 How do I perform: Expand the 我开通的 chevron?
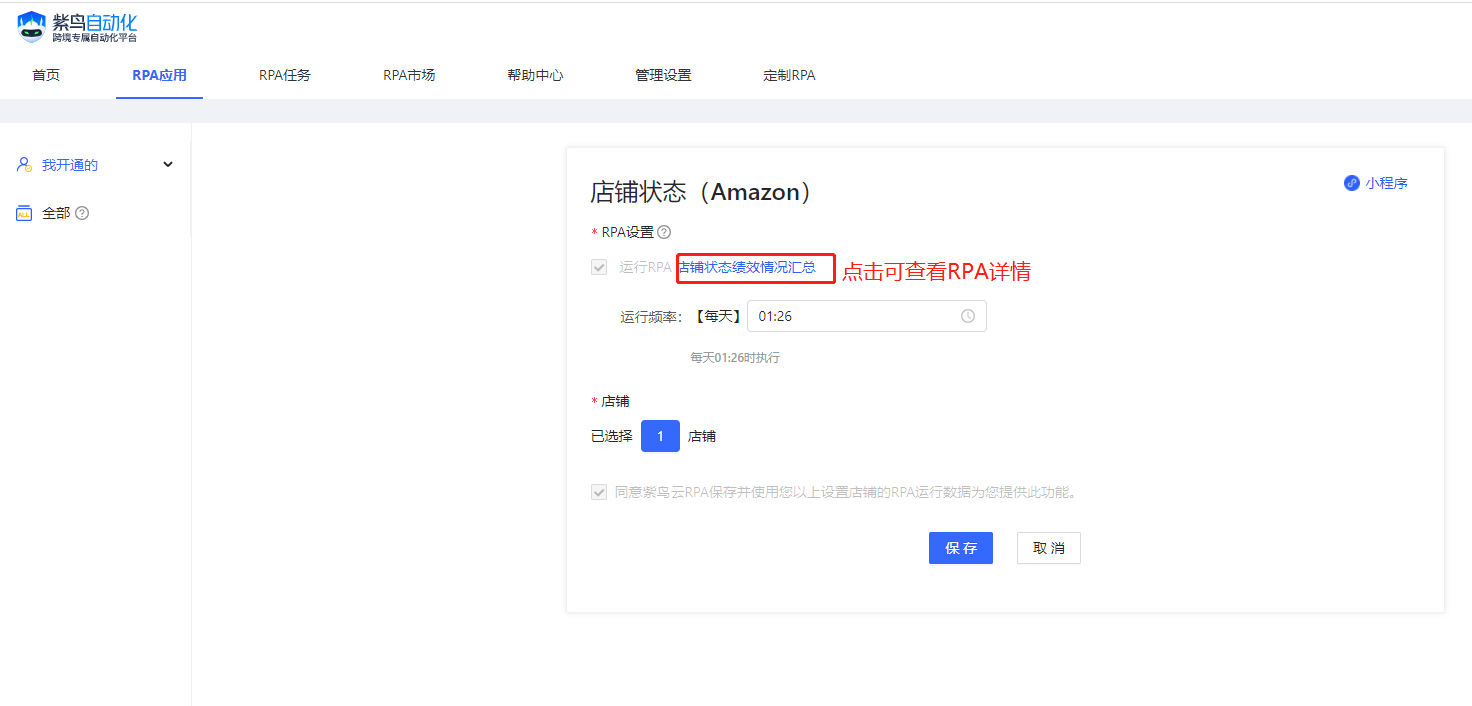[168, 165]
